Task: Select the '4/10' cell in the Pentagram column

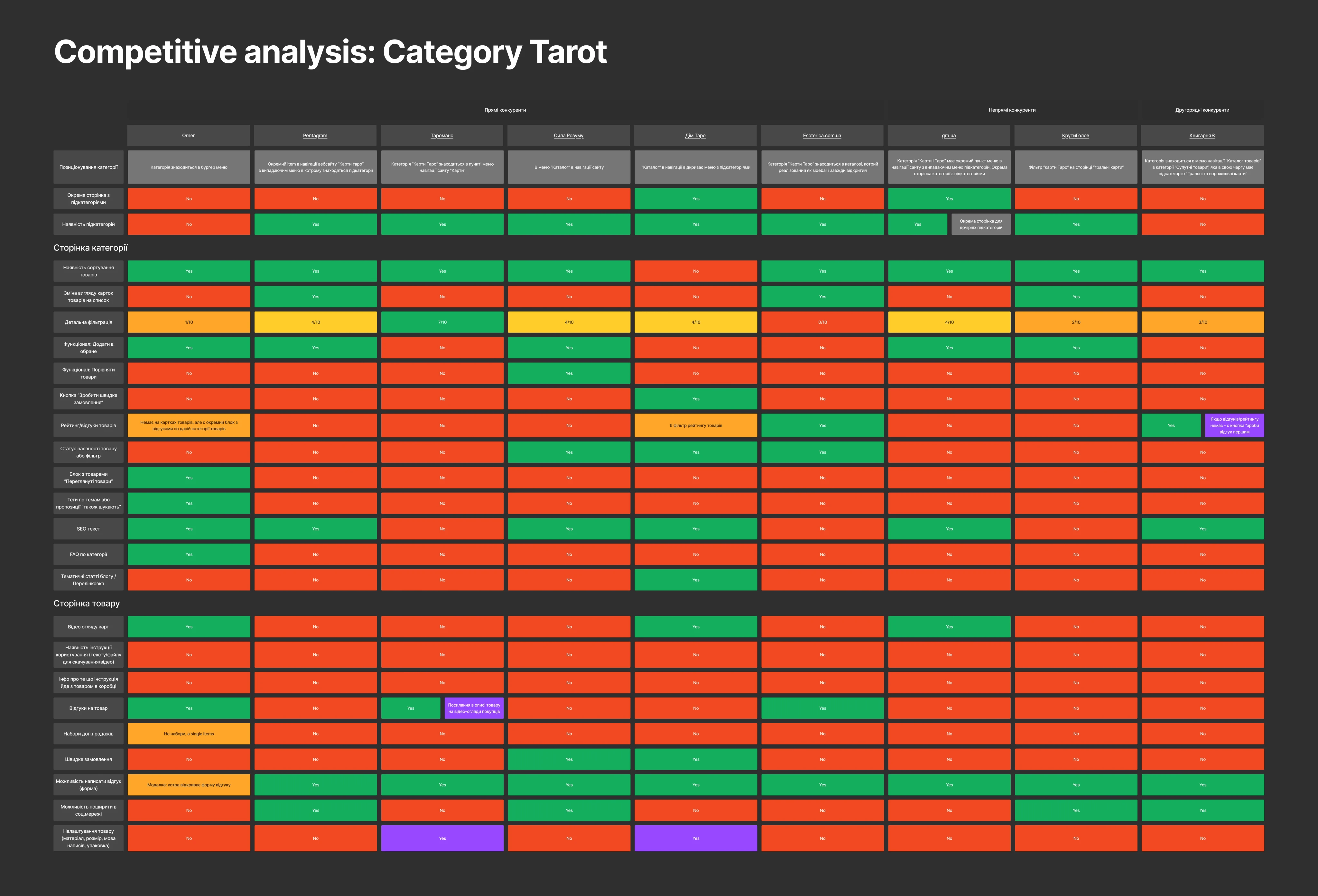Action: tap(315, 322)
